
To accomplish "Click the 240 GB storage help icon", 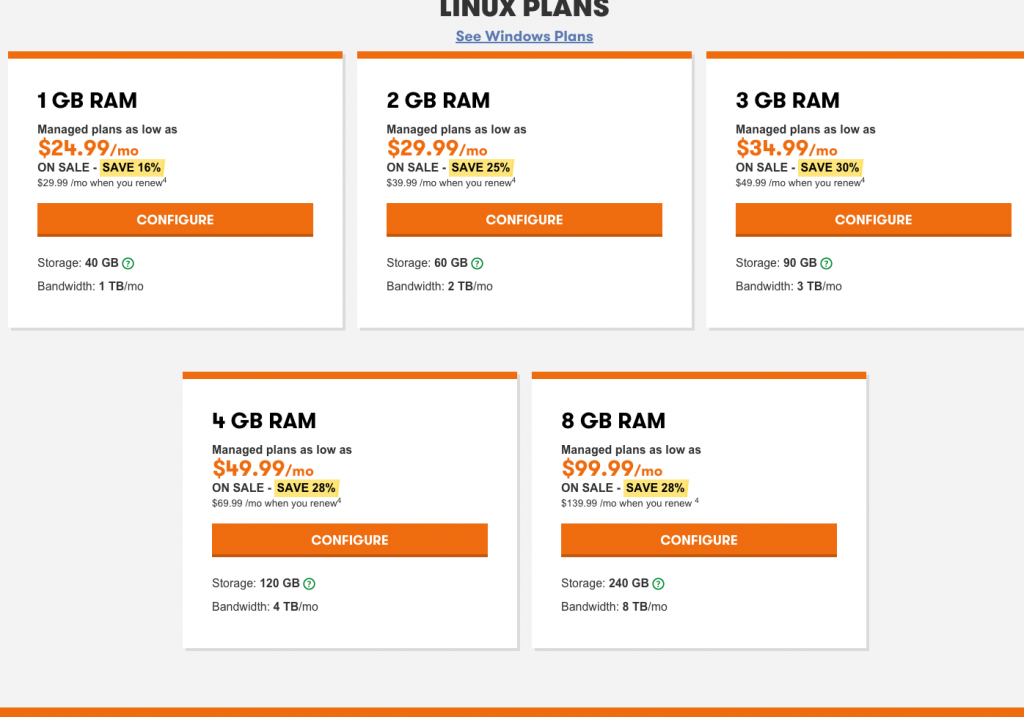I will point(658,584).
